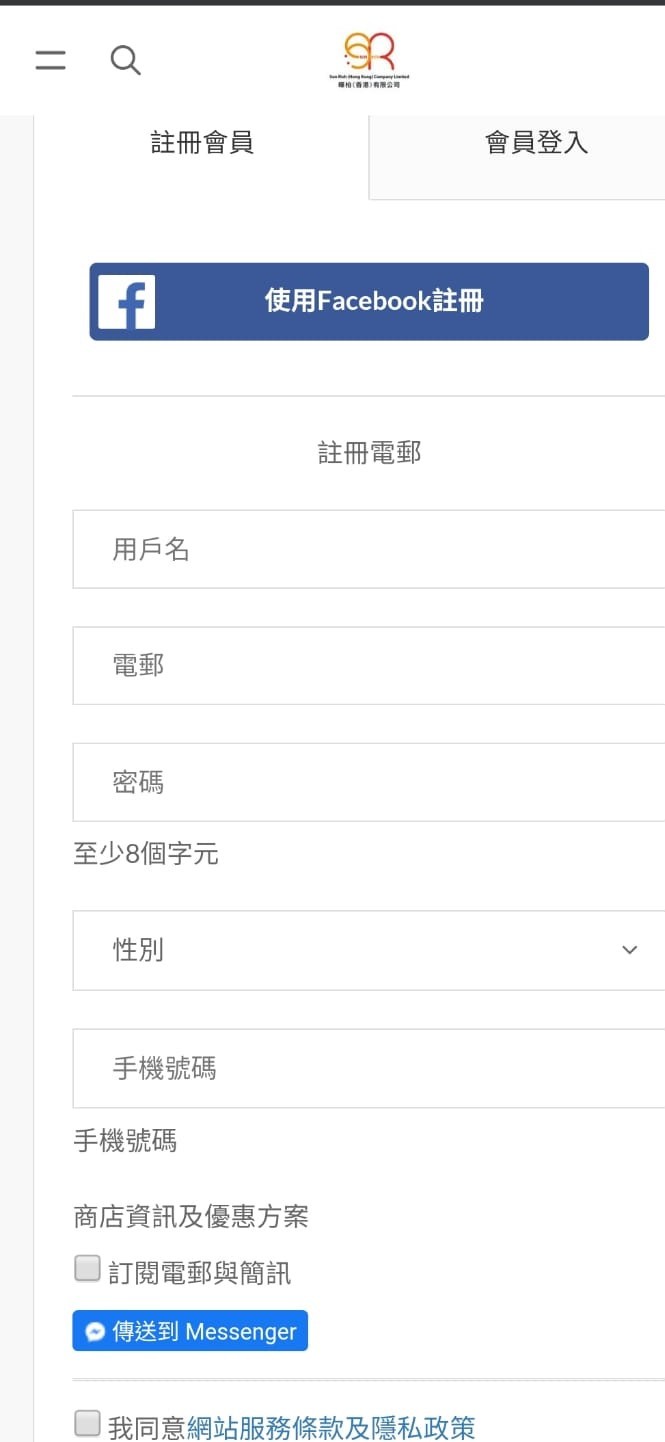This screenshot has height=1442, width=665.
Task: Open the hamburger navigation menu
Action: (x=50, y=60)
